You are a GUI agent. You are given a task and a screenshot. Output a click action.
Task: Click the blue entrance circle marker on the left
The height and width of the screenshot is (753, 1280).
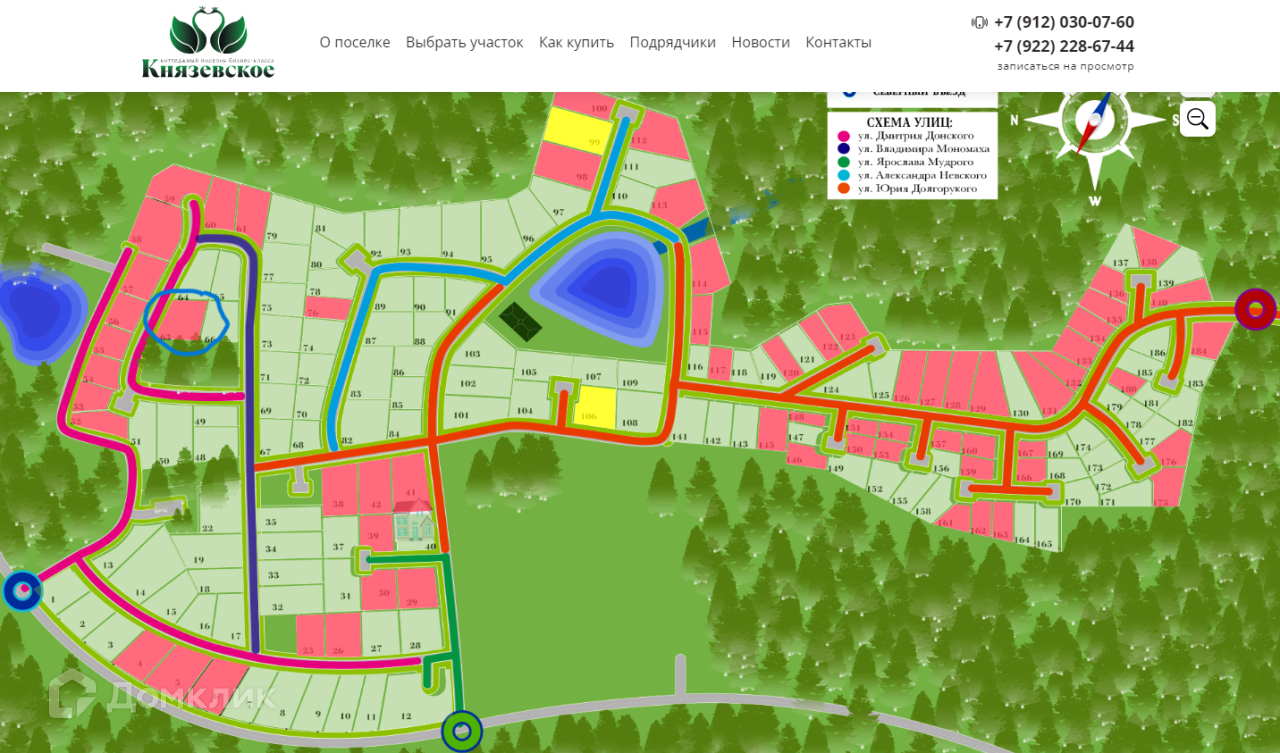point(22,590)
